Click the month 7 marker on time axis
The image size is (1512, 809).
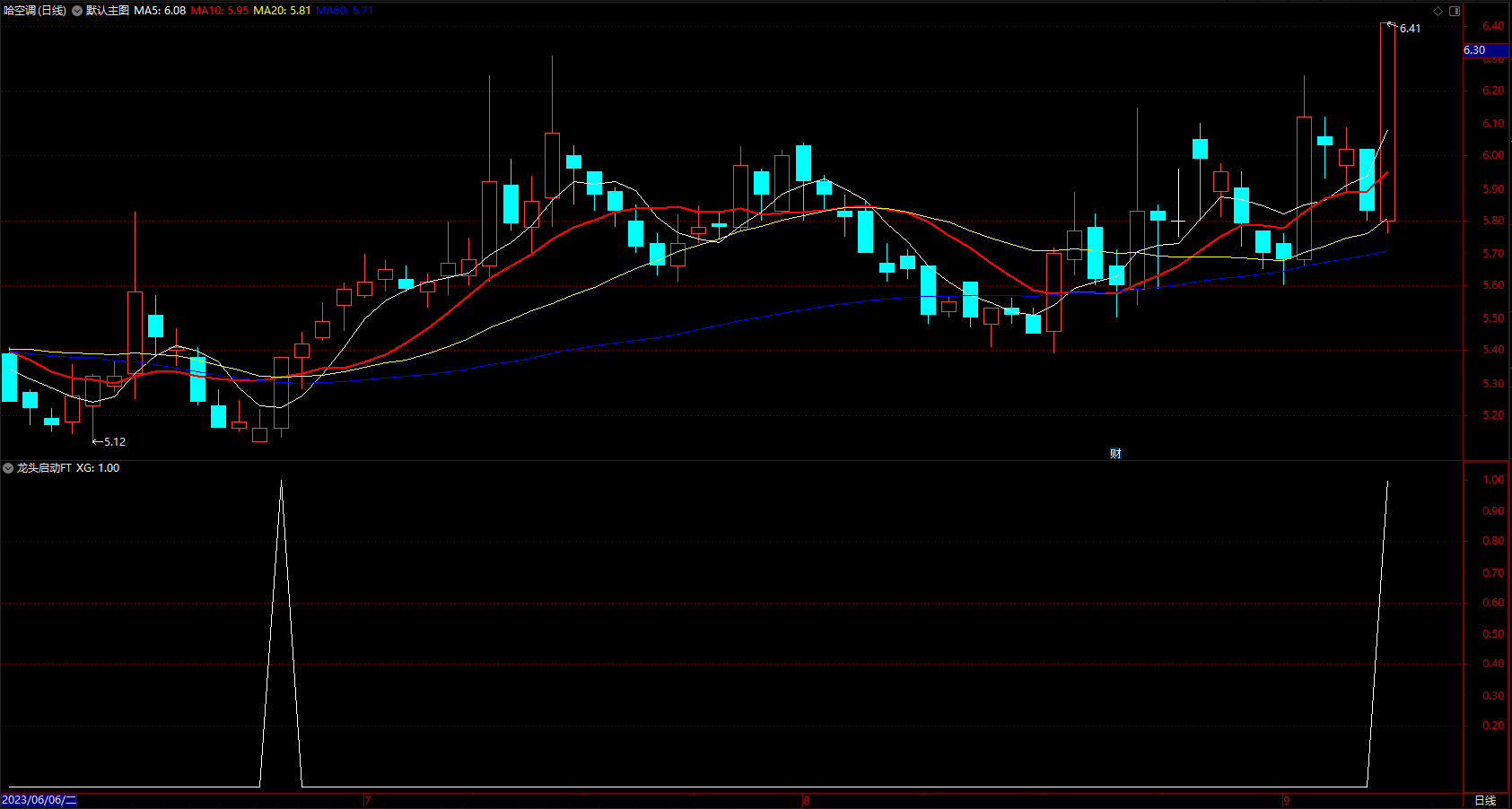pos(368,801)
